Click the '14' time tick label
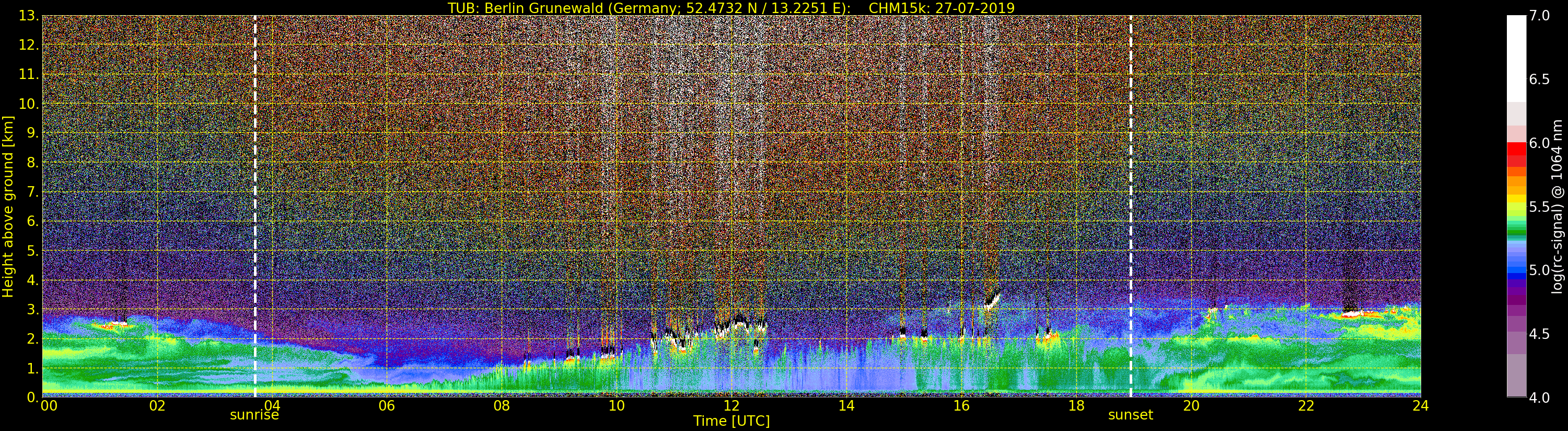Screen dimensions: 1568x431 [846, 406]
